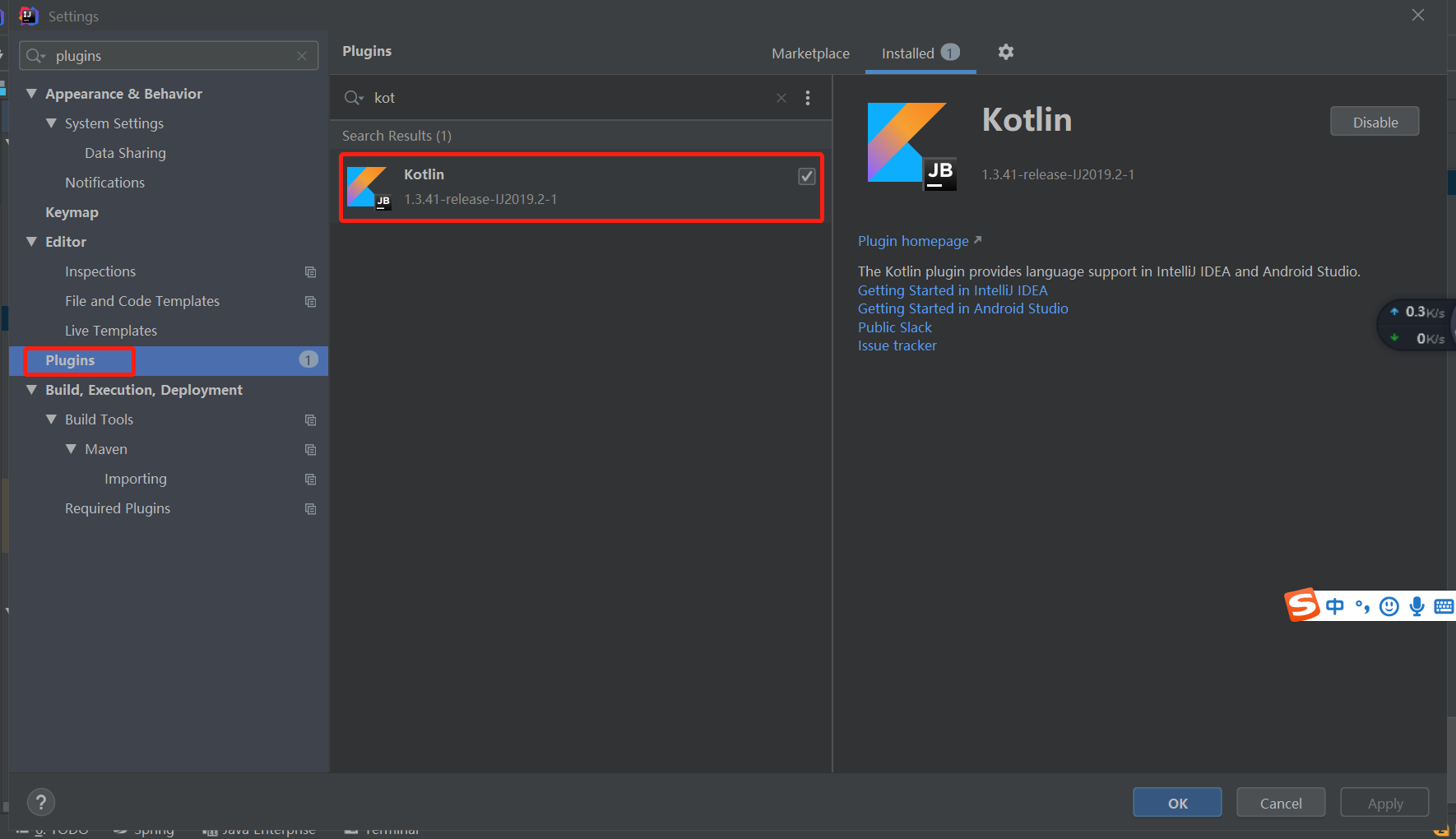Toggle the Sogou punctuation mode icon
Screen dimensions: 1456x839
(1362, 607)
